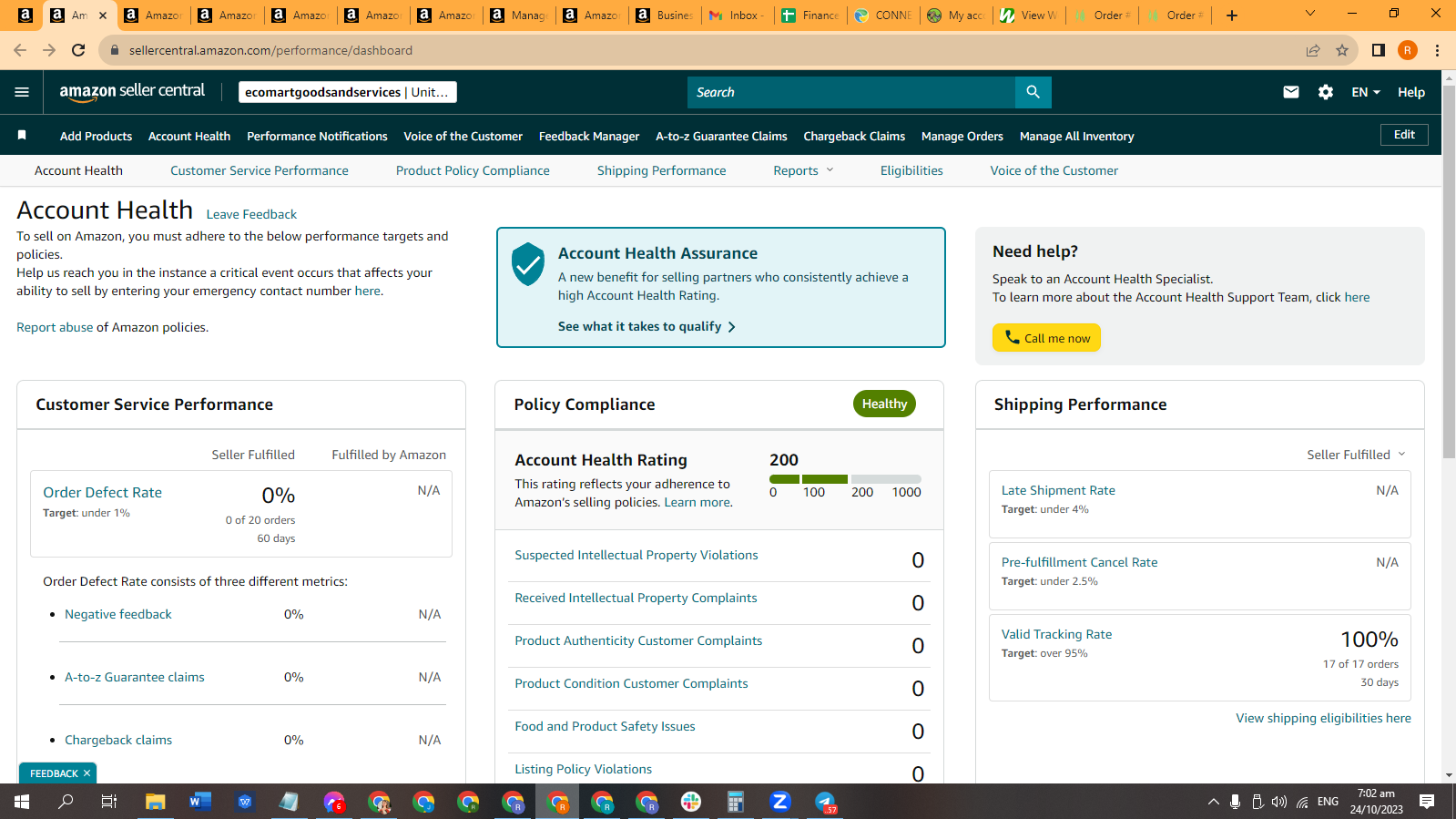Image resolution: width=1456 pixels, height=819 pixels.
Task: Open Voice of the Customer sub-tab
Action: [x=1054, y=170]
